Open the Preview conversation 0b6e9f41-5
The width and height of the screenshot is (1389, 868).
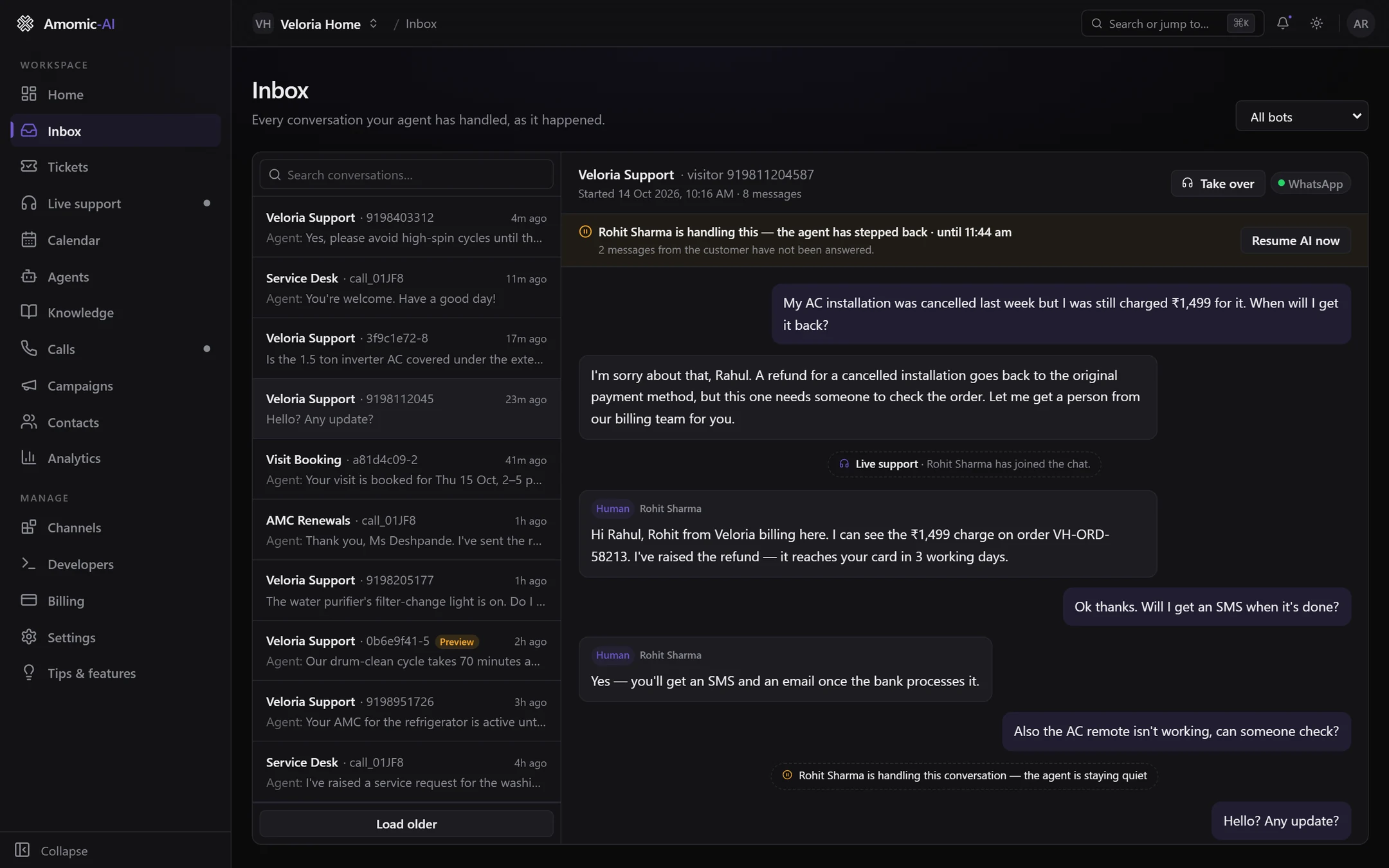(406, 651)
